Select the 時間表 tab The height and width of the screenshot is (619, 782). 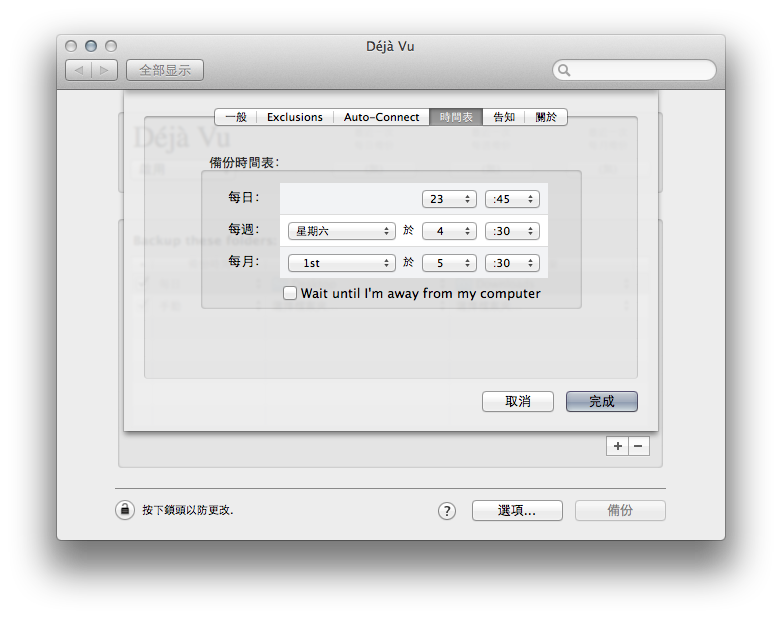pos(456,117)
